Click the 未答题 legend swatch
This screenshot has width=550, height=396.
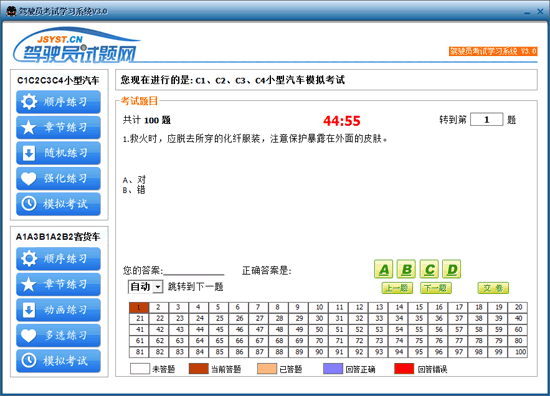tap(140, 369)
